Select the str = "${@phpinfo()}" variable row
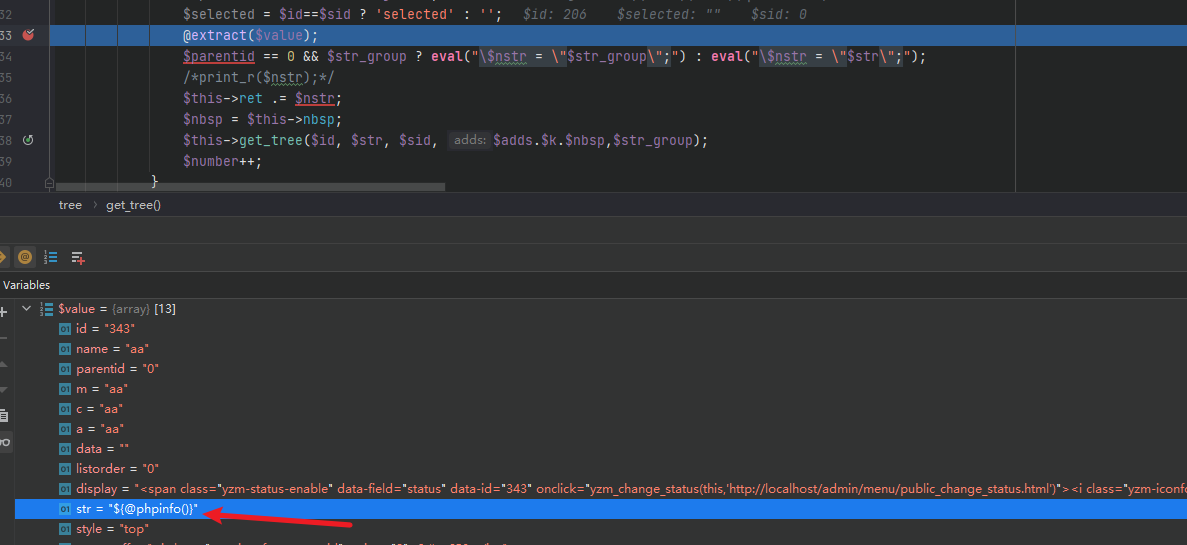 pyautogui.click(x=137, y=509)
